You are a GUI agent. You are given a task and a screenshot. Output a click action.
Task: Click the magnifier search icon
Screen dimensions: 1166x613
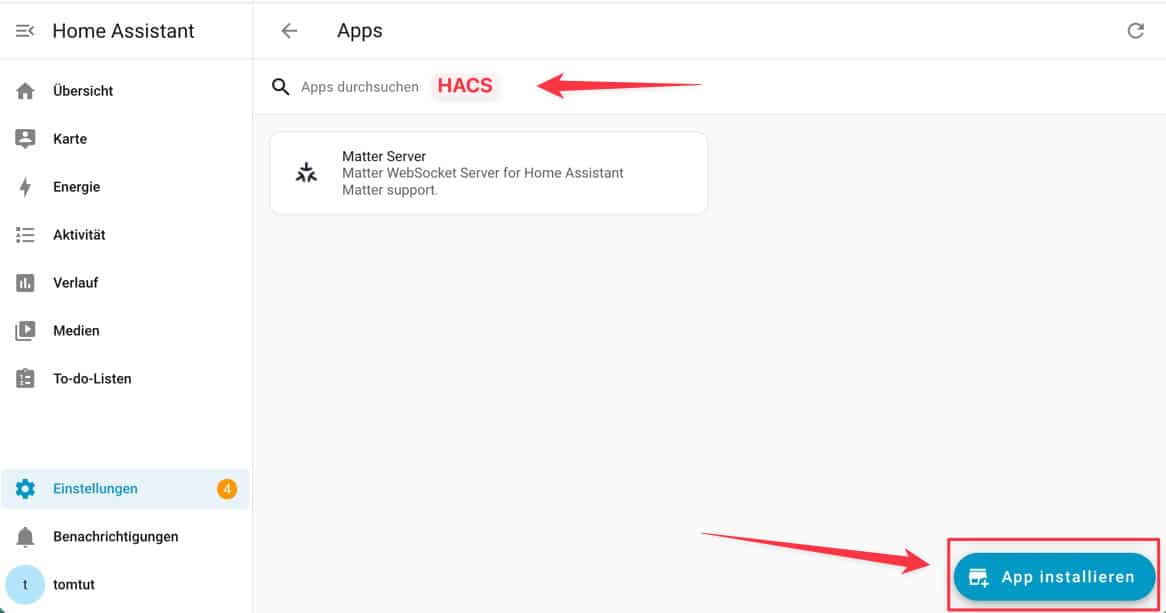coord(281,87)
